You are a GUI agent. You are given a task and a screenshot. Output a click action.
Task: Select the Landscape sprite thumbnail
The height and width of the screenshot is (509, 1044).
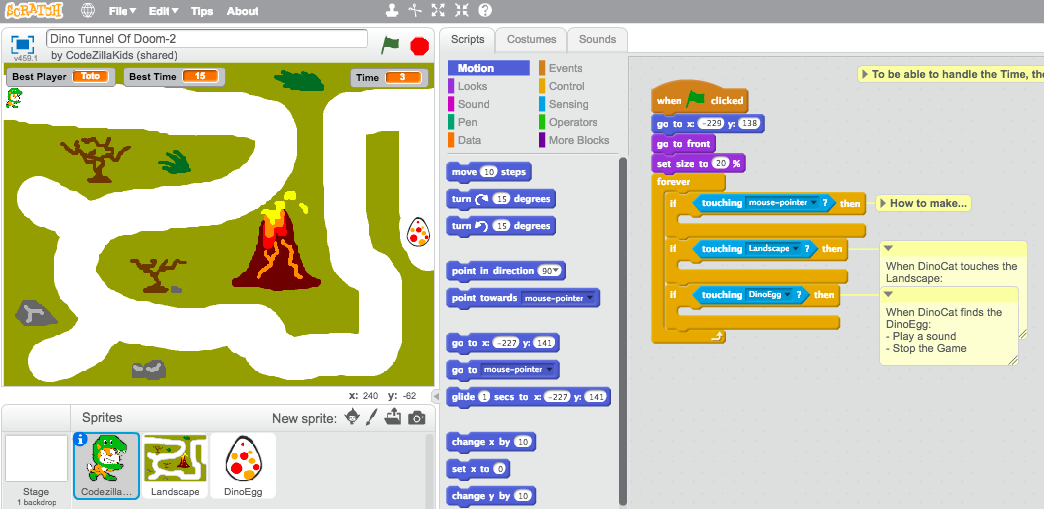[x=175, y=466]
